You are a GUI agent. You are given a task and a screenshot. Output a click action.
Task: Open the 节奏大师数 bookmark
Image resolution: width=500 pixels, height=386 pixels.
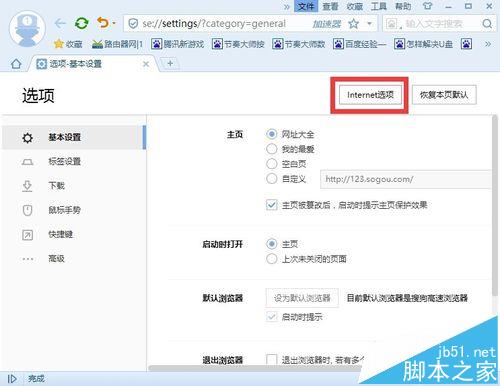(299, 44)
